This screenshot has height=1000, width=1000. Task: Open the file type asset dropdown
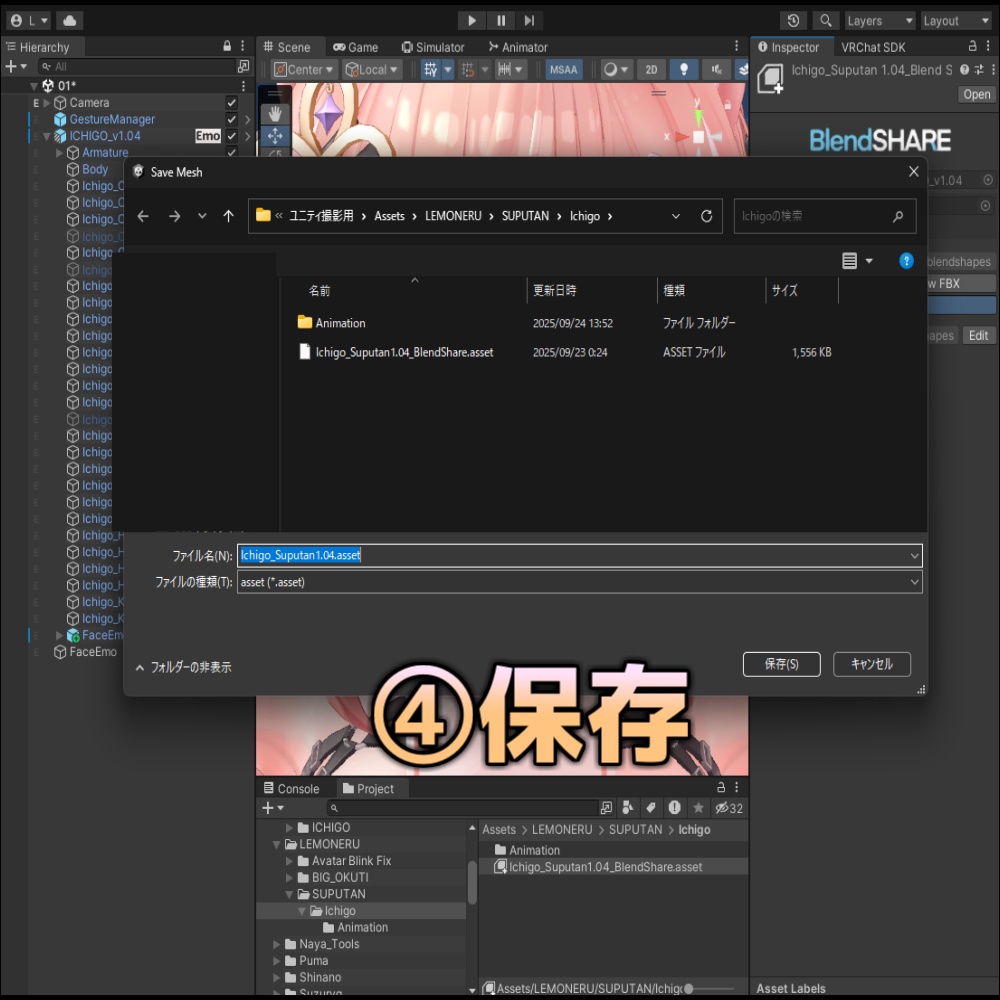579,582
